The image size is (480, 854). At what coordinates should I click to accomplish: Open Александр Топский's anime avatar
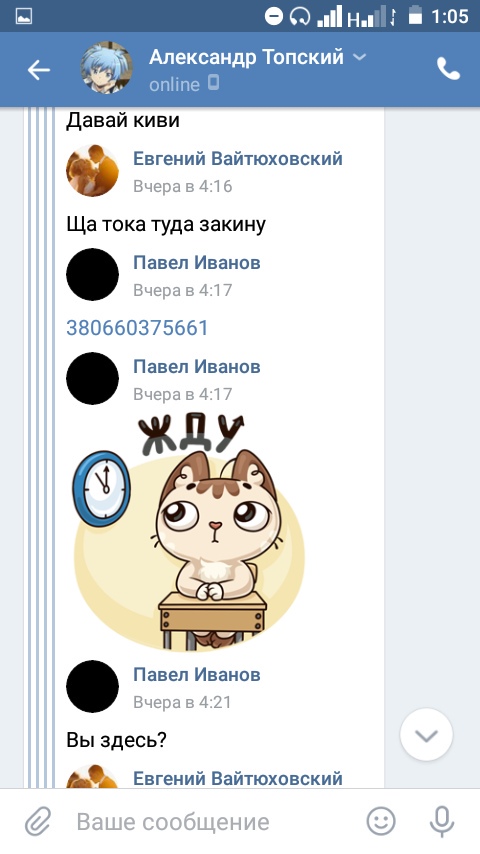tap(107, 68)
